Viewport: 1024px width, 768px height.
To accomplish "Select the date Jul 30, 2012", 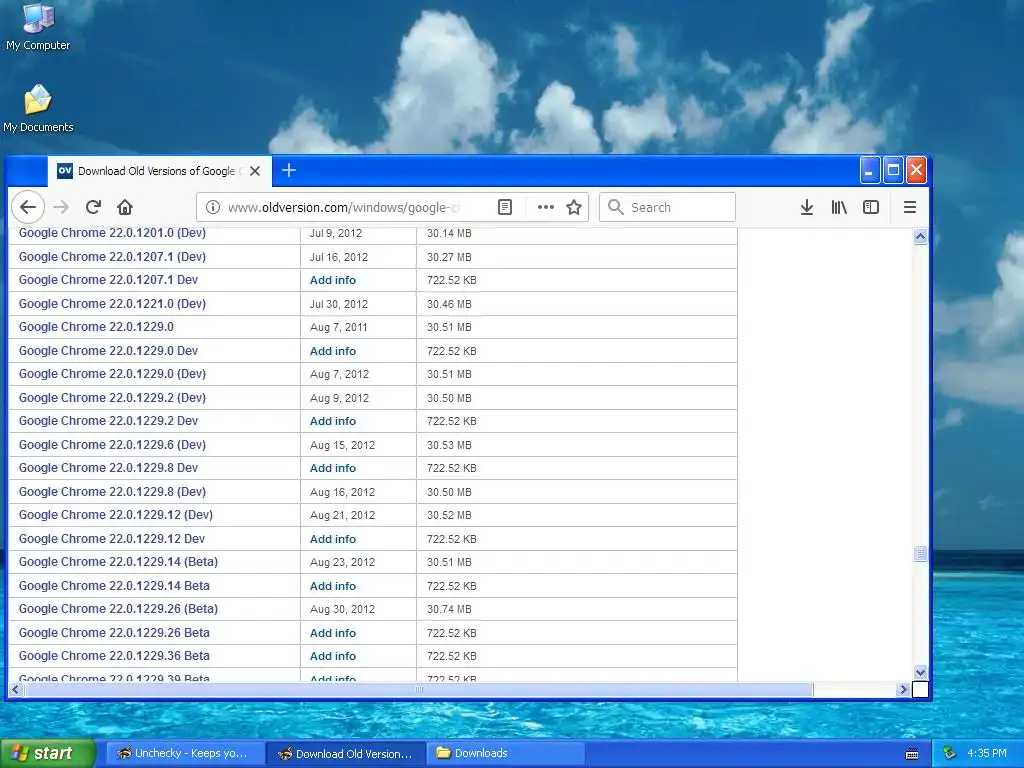I will point(339,304).
